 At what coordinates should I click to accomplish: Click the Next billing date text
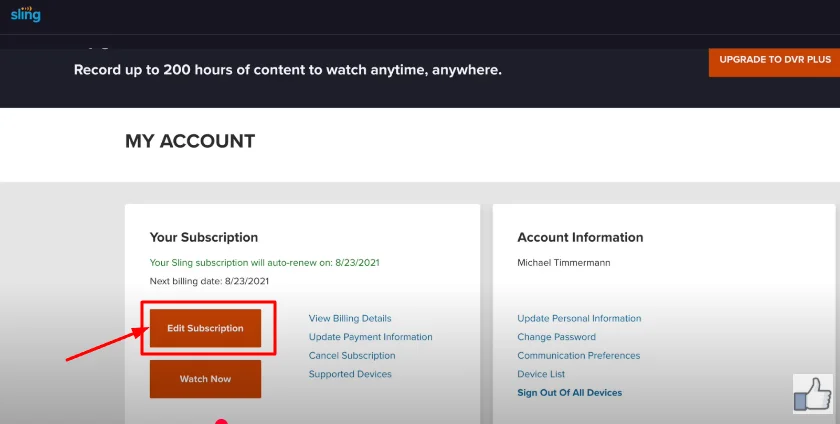(209, 281)
